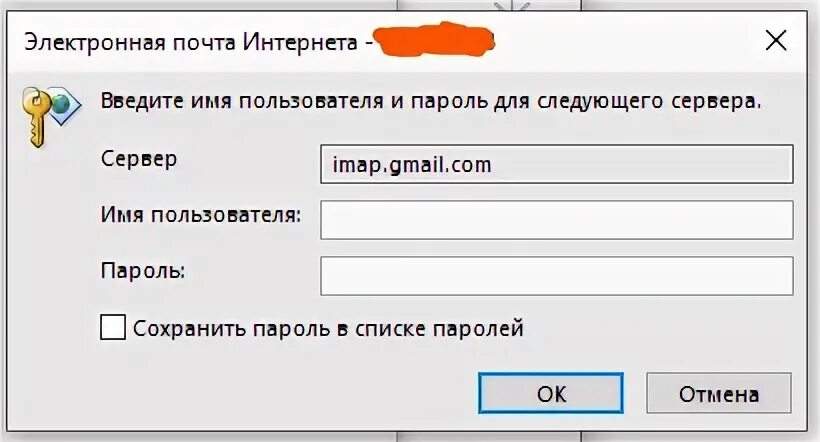820x442 pixels.
Task: Click the orange redacted area in title
Action: (x=435, y=40)
